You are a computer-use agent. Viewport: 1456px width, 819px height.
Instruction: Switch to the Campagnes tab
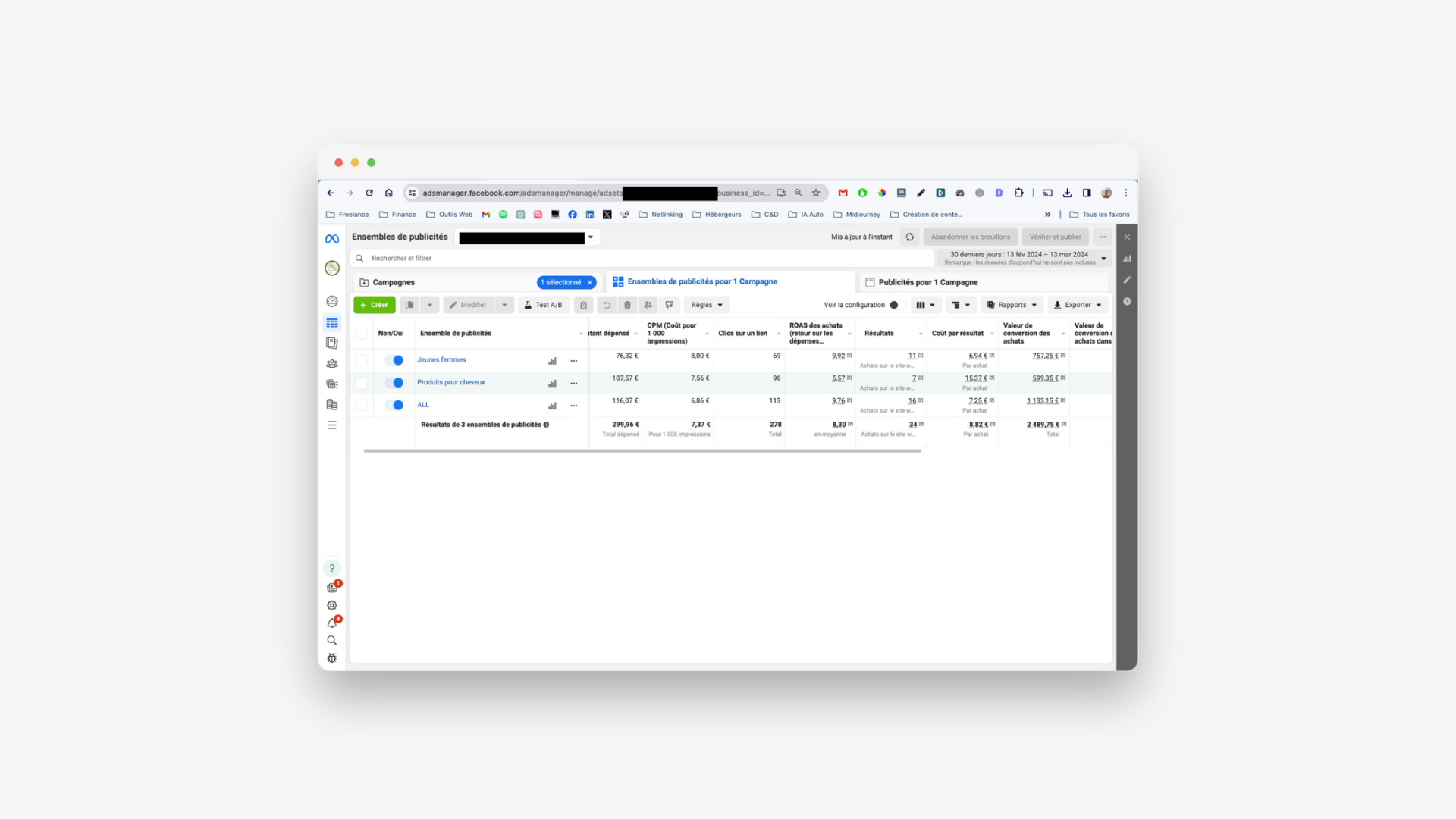pyautogui.click(x=394, y=282)
